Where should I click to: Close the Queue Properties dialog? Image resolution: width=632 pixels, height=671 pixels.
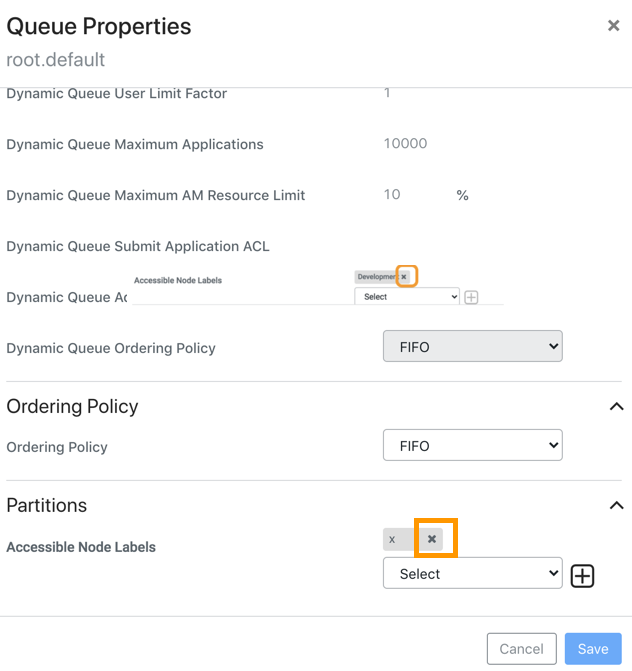coord(613,26)
